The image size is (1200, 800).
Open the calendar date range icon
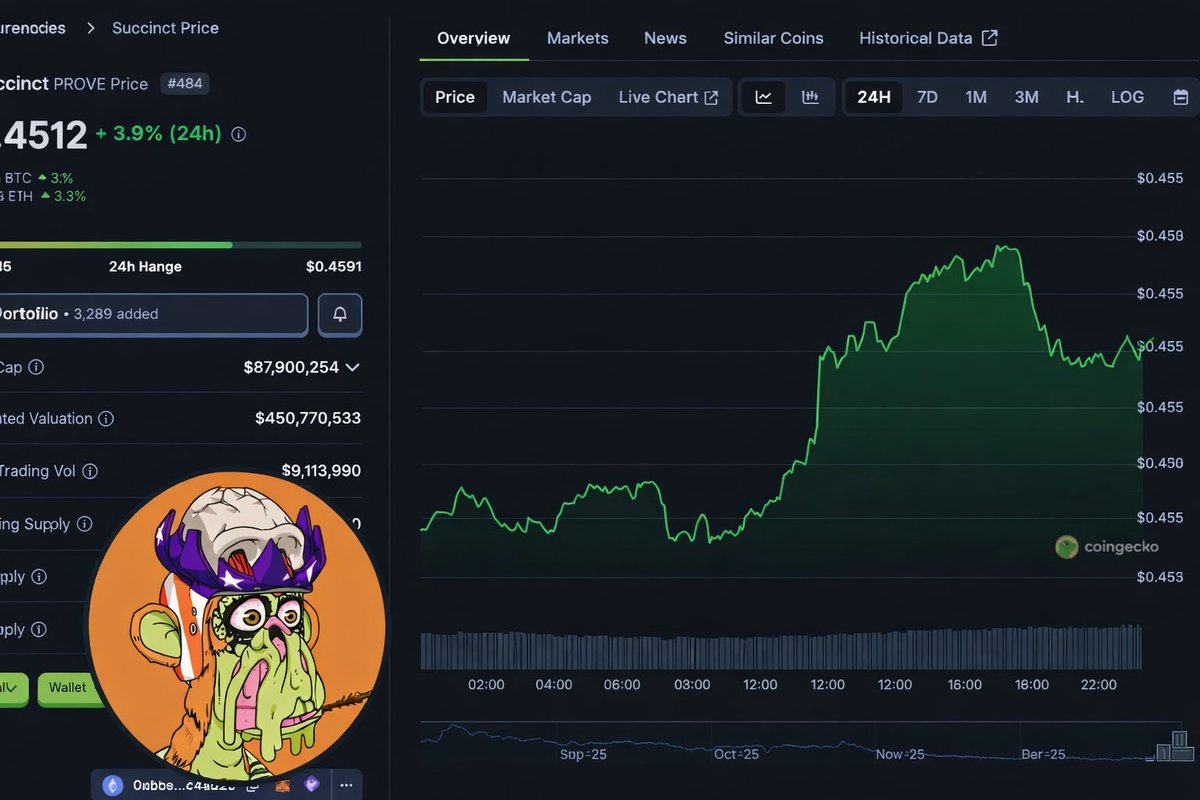point(1180,97)
